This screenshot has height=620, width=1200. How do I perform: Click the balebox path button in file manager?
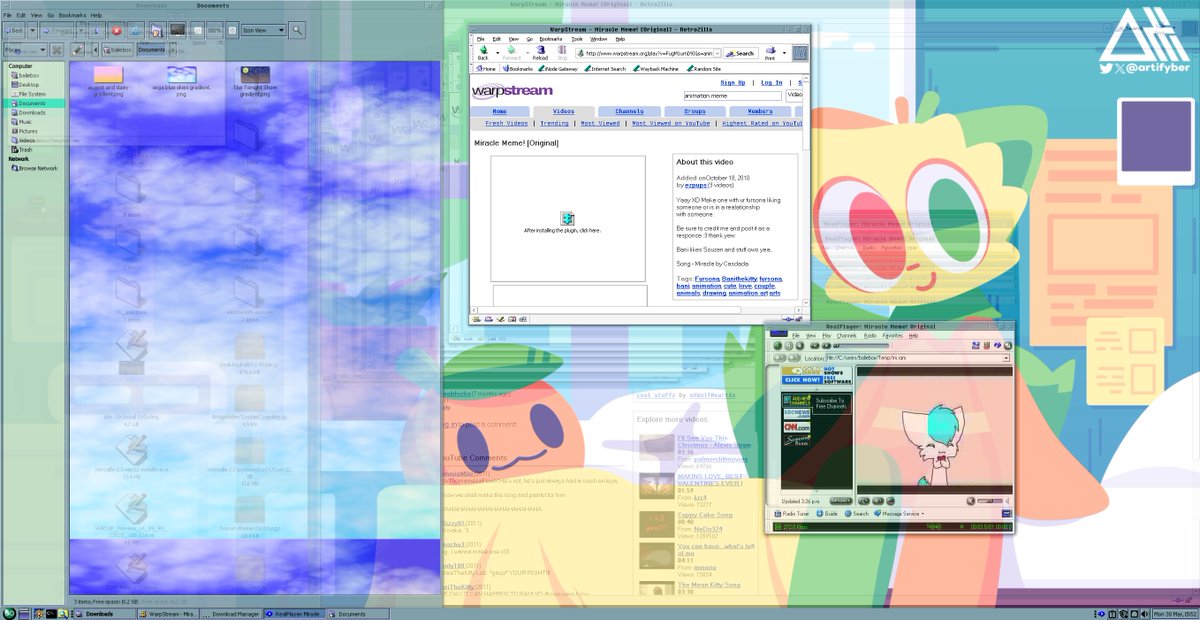click(x=117, y=50)
